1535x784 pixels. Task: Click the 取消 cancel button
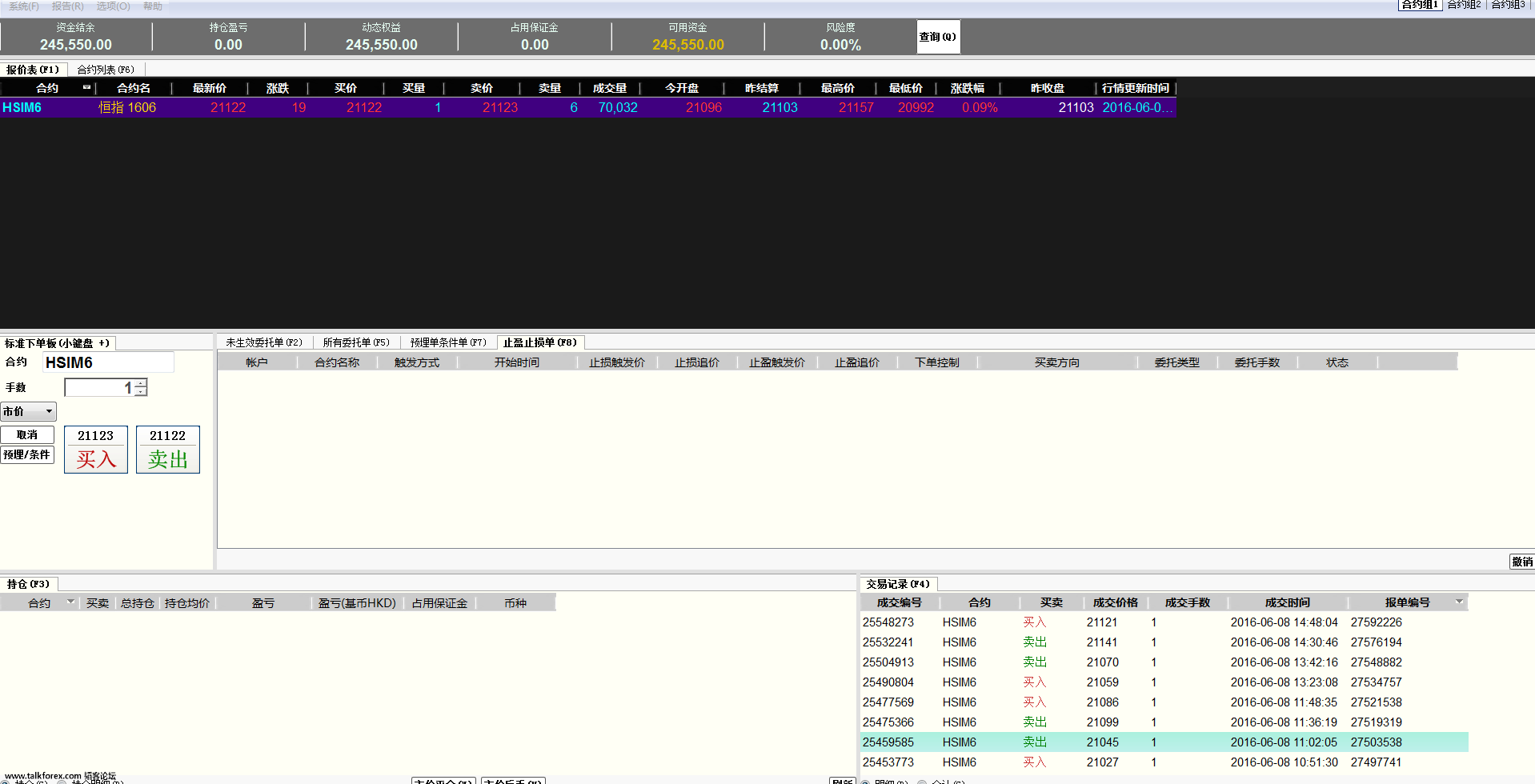[27, 435]
